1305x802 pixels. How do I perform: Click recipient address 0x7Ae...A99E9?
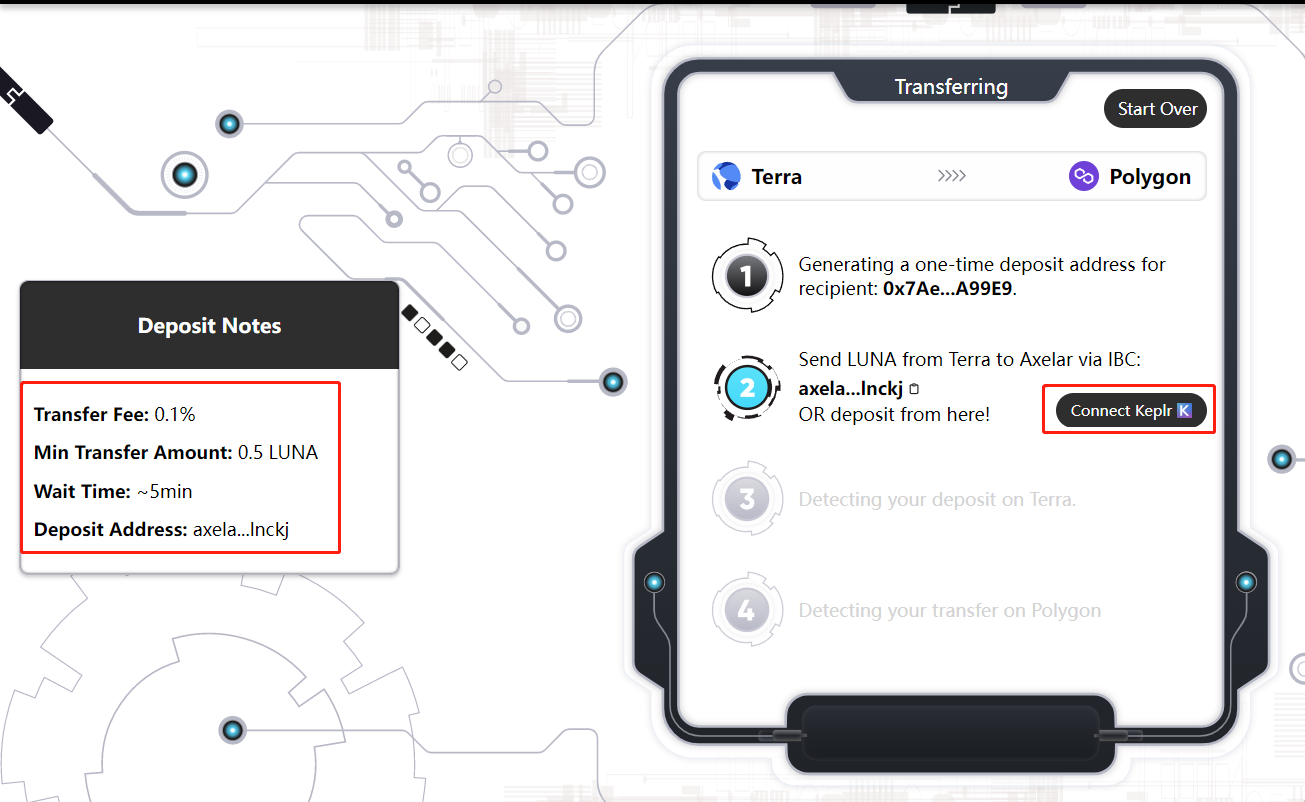[x=949, y=289]
